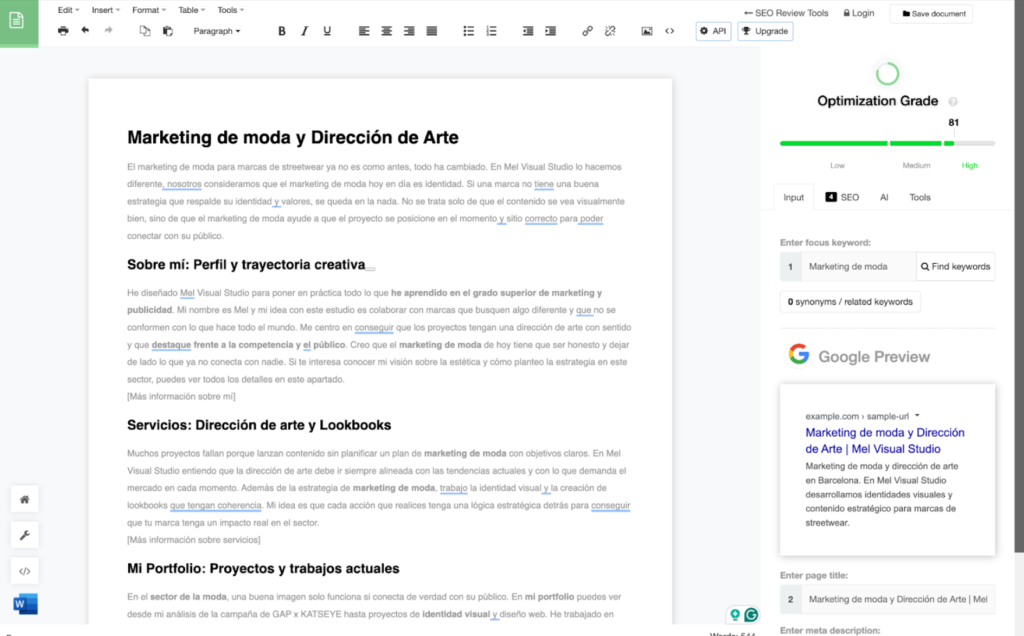This screenshot has height=636, width=1024.
Task: Open the Paragraph style dropdown
Action: tap(217, 31)
